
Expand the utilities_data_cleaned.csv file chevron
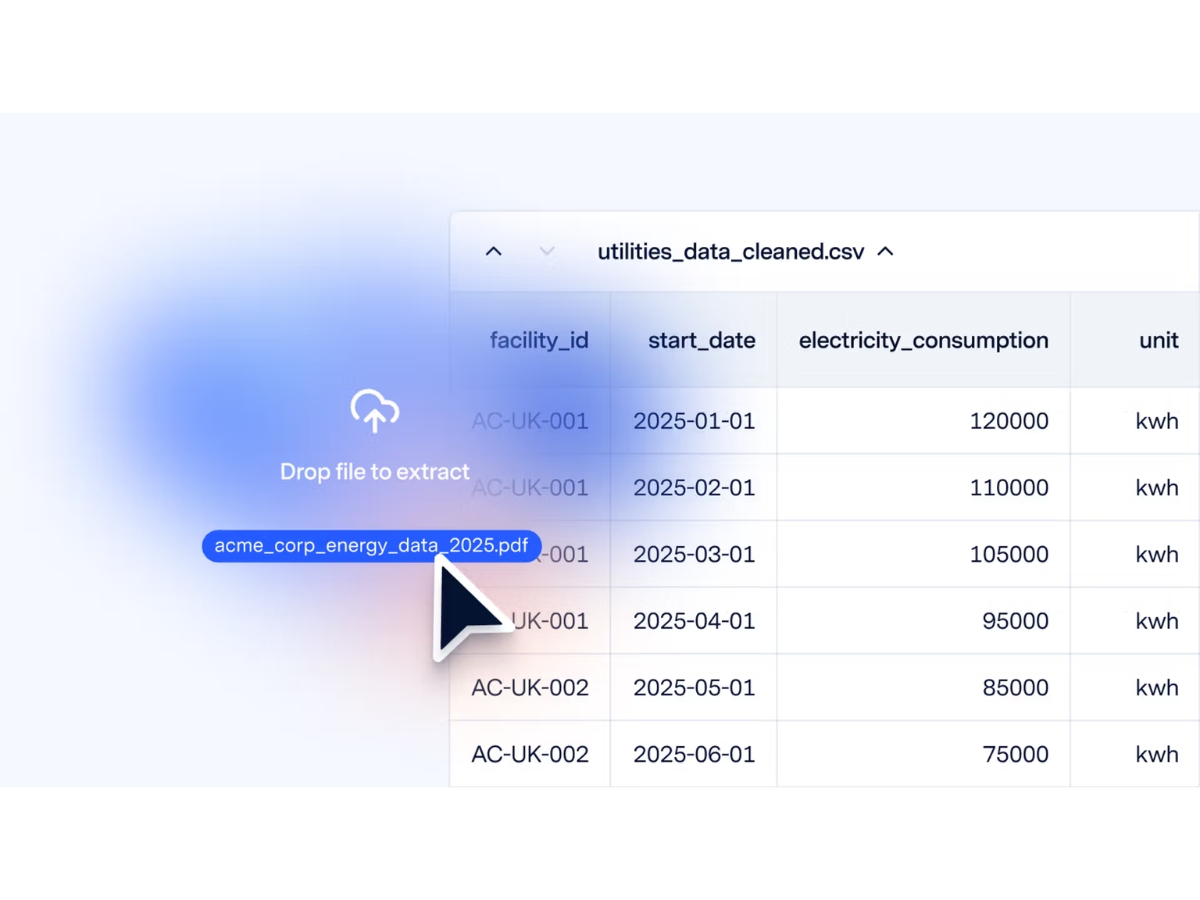[x=885, y=252]
